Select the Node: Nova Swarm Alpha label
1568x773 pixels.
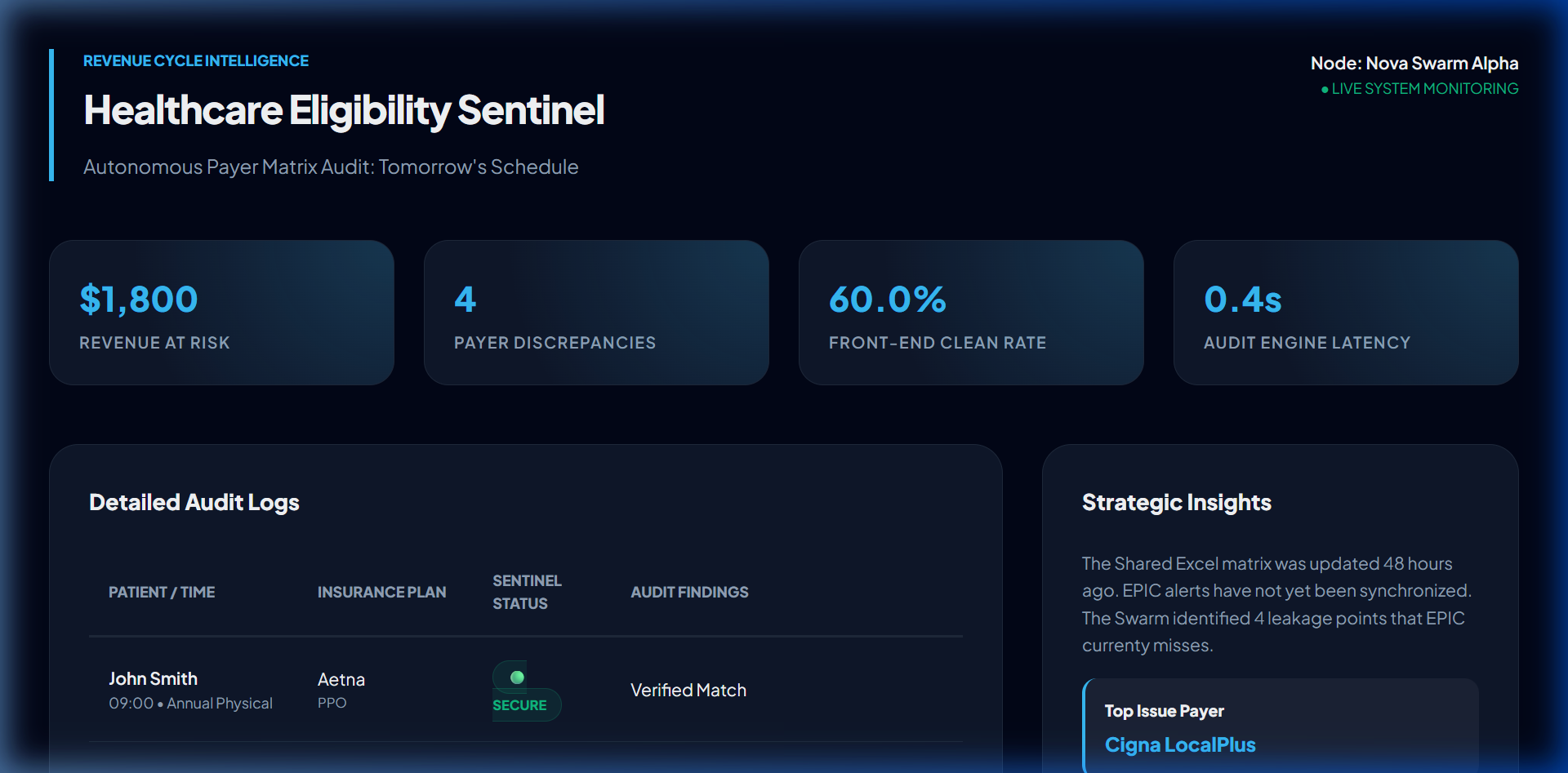(1414, 63)
